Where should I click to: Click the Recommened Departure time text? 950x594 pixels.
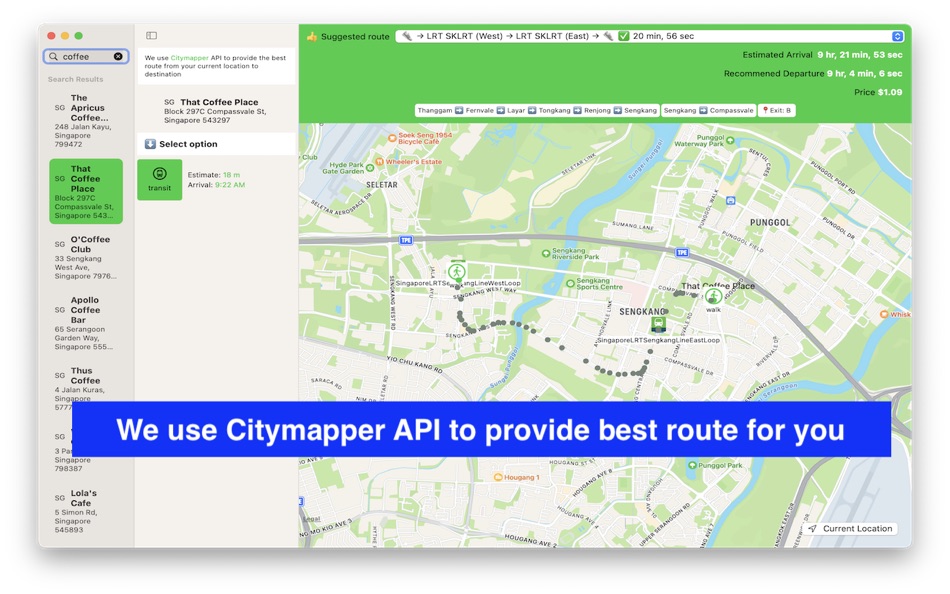coord(865,73)
